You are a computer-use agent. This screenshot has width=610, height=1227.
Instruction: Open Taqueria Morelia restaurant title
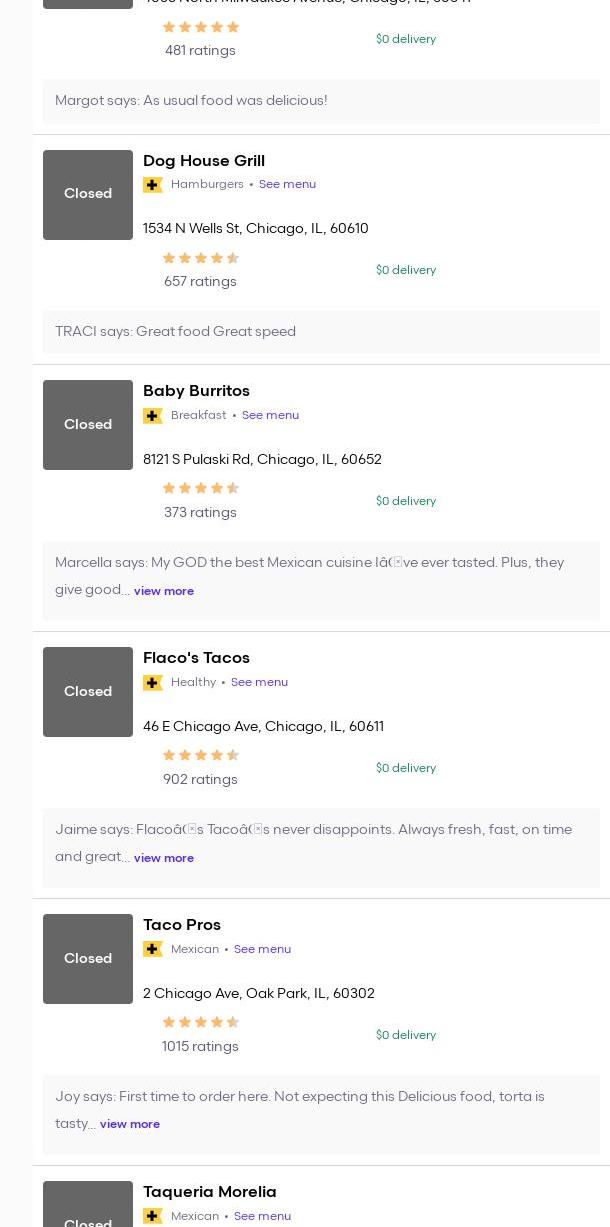tap(209, 1192)
